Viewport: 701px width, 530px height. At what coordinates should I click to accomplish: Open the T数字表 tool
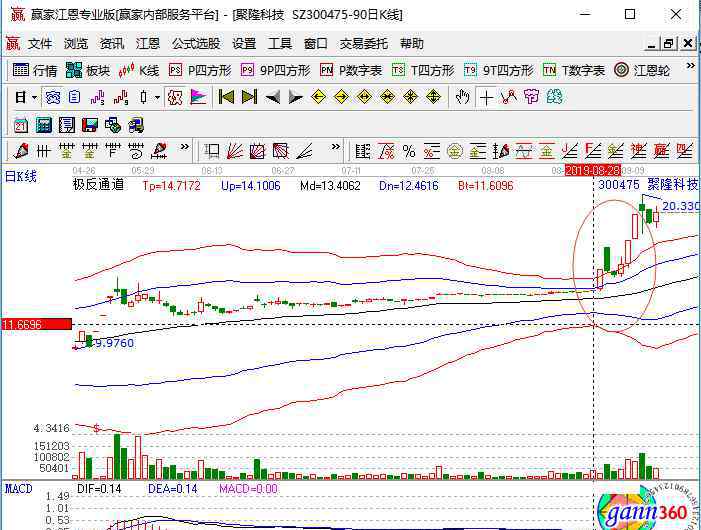[x=574, y=71]
